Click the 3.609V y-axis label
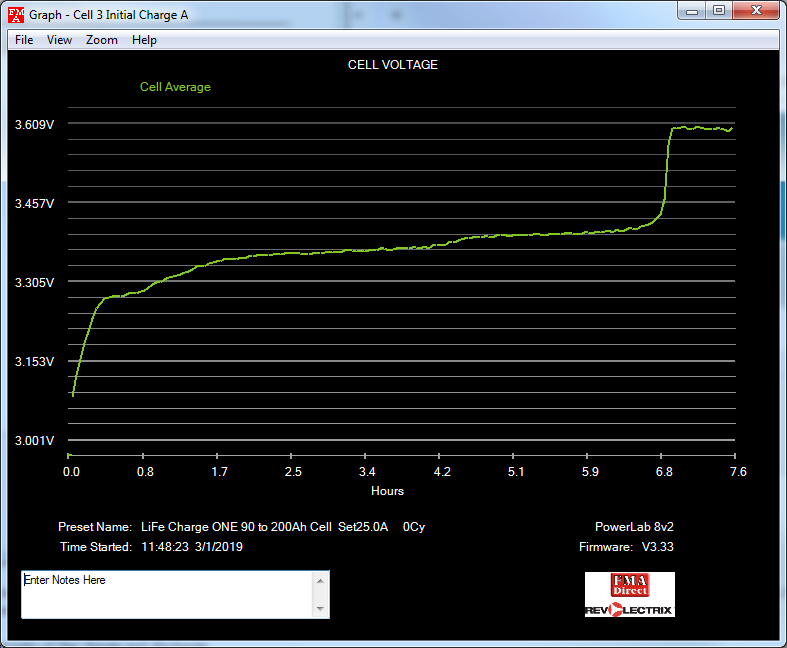 click(x=34, y=124)
